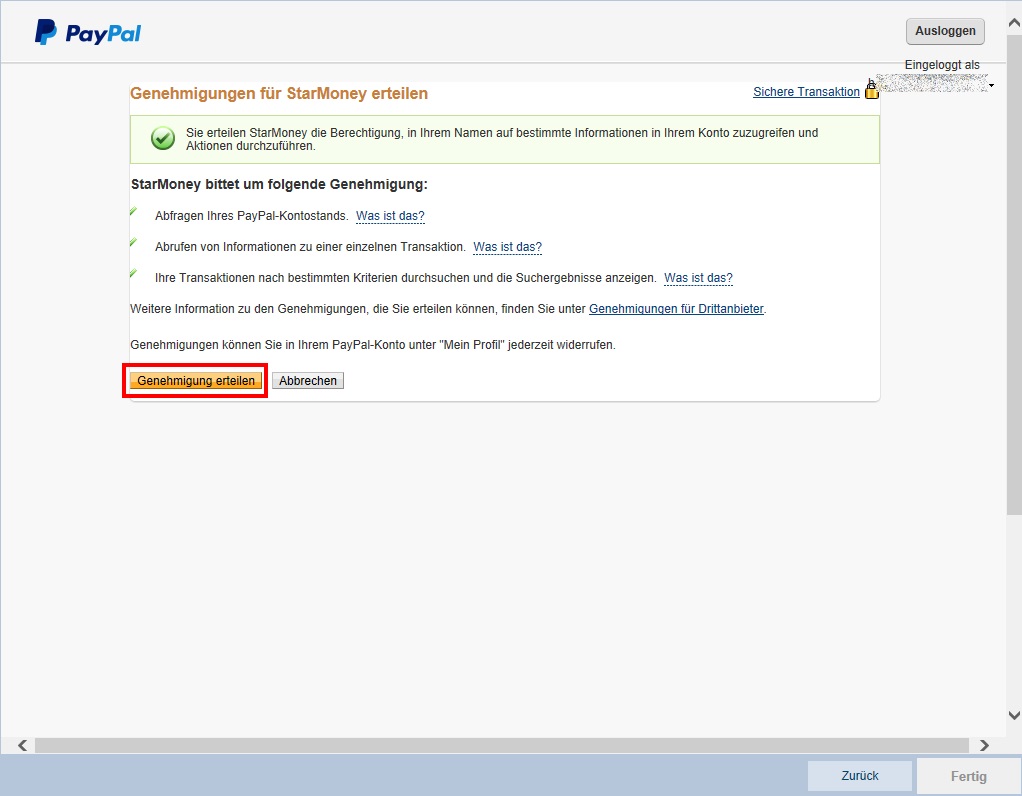The image size is (1022, 796).
Task: Expand the logged-in account dropdown arrow
Action: point(991,85)
